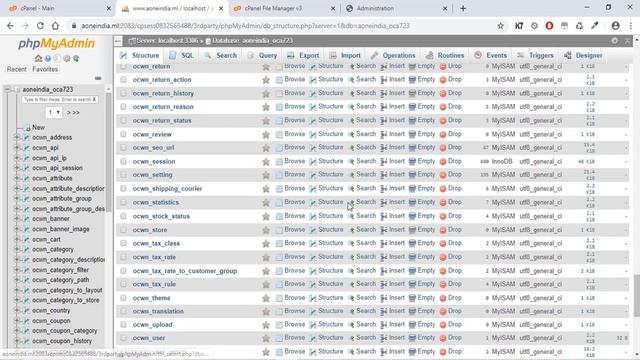Tick ocwn_review checkbox

[x=123, y=134]
